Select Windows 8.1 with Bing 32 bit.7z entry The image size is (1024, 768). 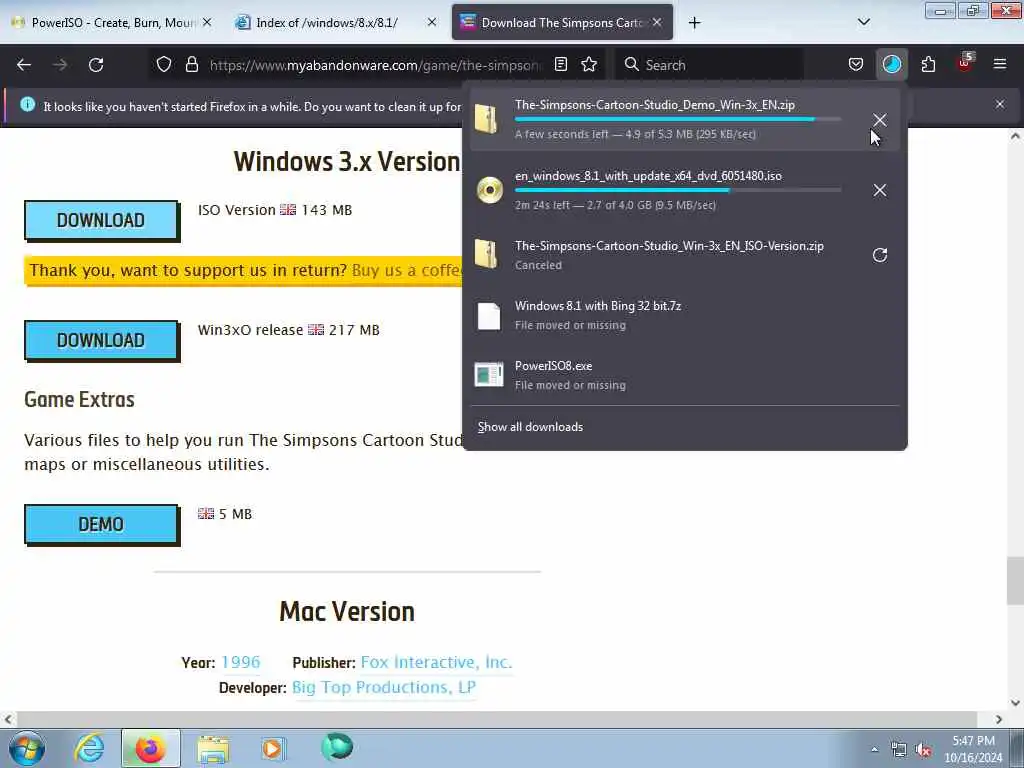(x=685, y=315)
